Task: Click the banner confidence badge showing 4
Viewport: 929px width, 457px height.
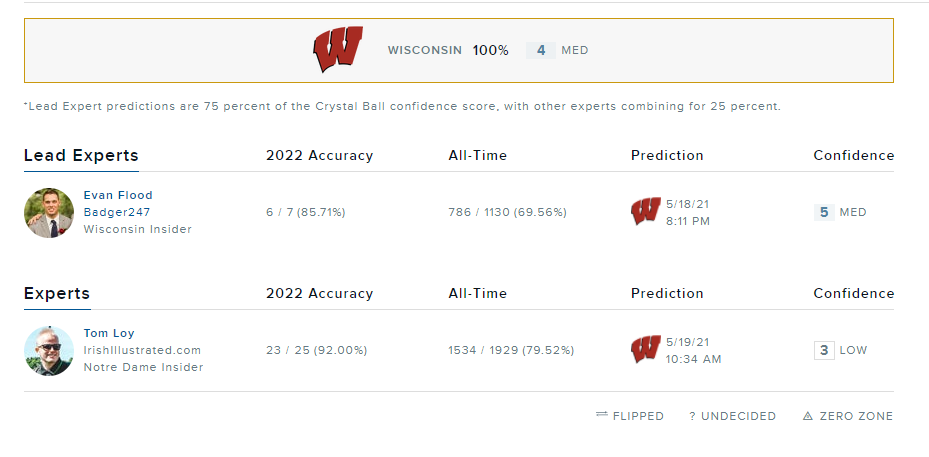Action: pos(541,50)
